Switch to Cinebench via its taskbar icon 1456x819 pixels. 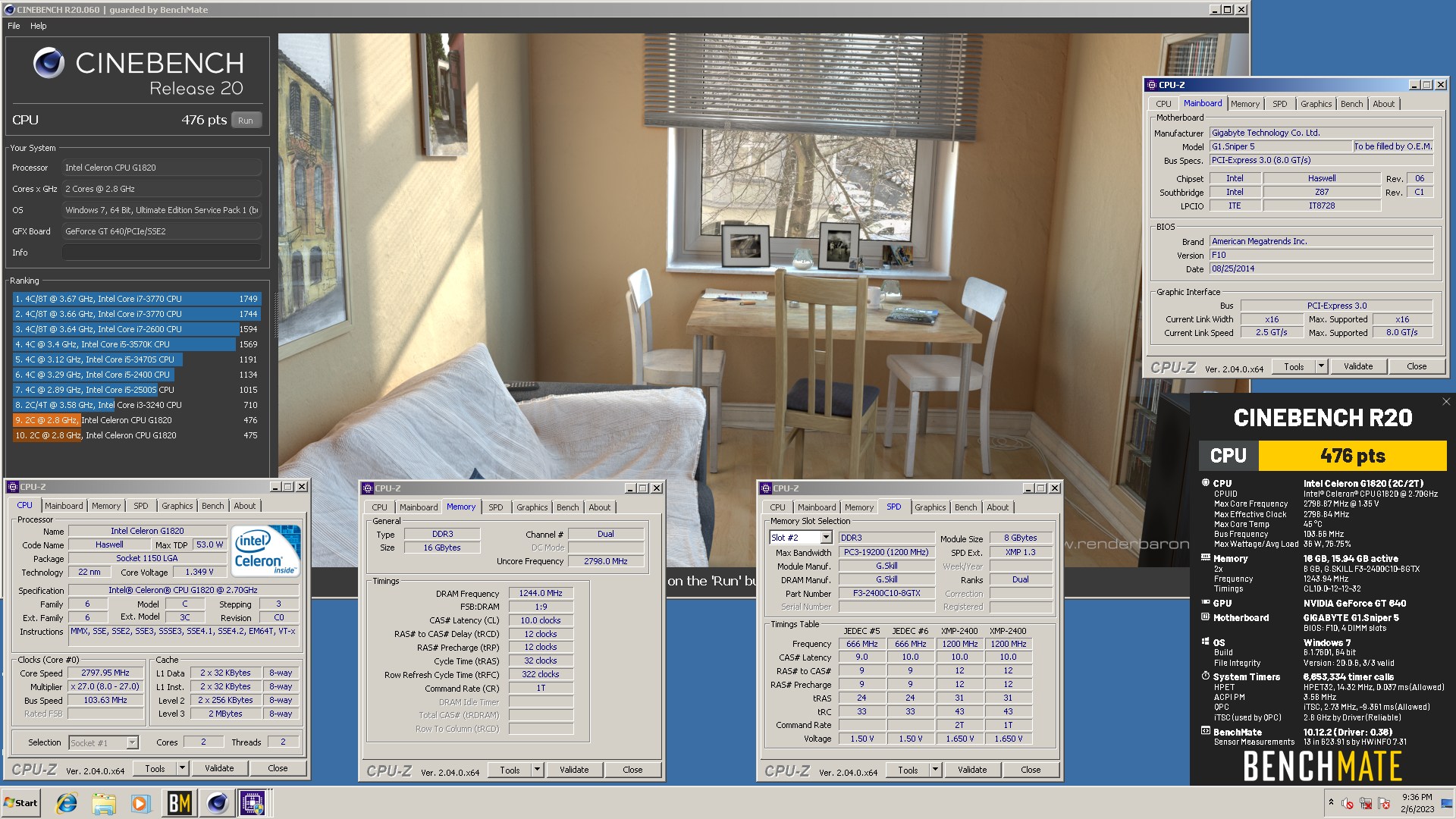217,802
